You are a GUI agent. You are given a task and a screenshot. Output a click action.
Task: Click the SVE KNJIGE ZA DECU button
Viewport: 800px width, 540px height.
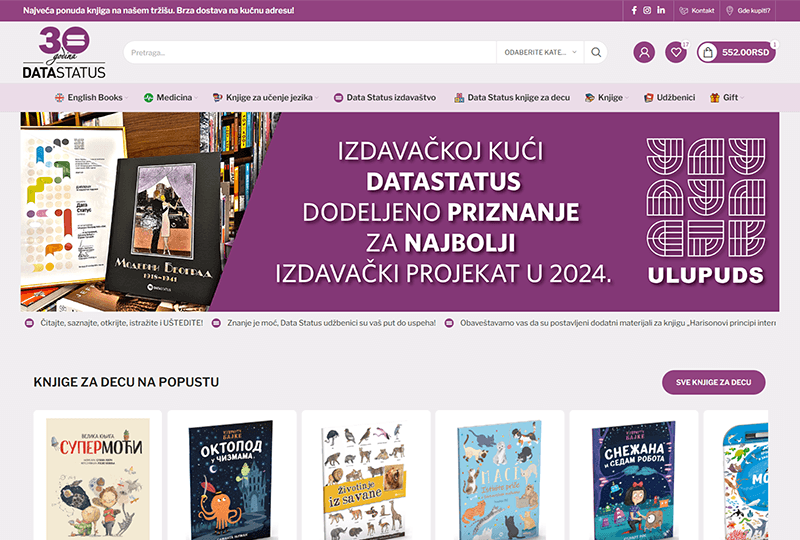pyautogui.click(x=713, y=382)
